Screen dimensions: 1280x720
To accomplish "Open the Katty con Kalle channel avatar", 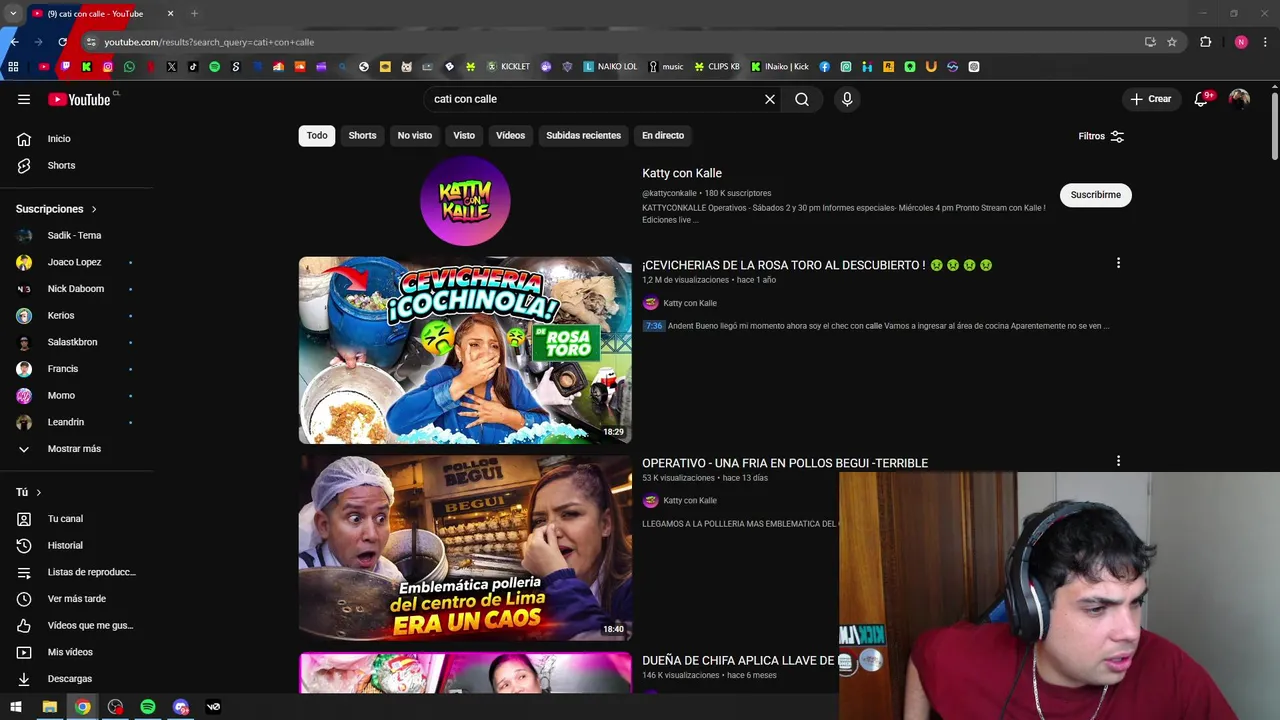I will tap(465, 200).
